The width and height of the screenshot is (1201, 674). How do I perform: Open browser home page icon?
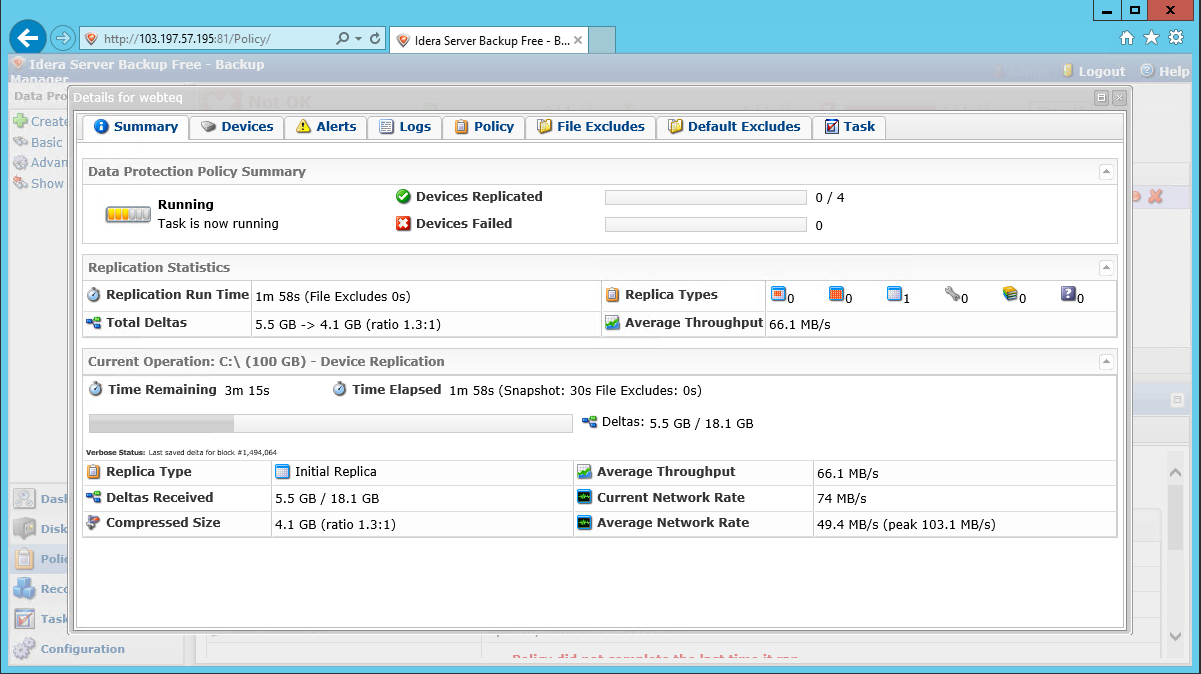tap(1127, 38)
